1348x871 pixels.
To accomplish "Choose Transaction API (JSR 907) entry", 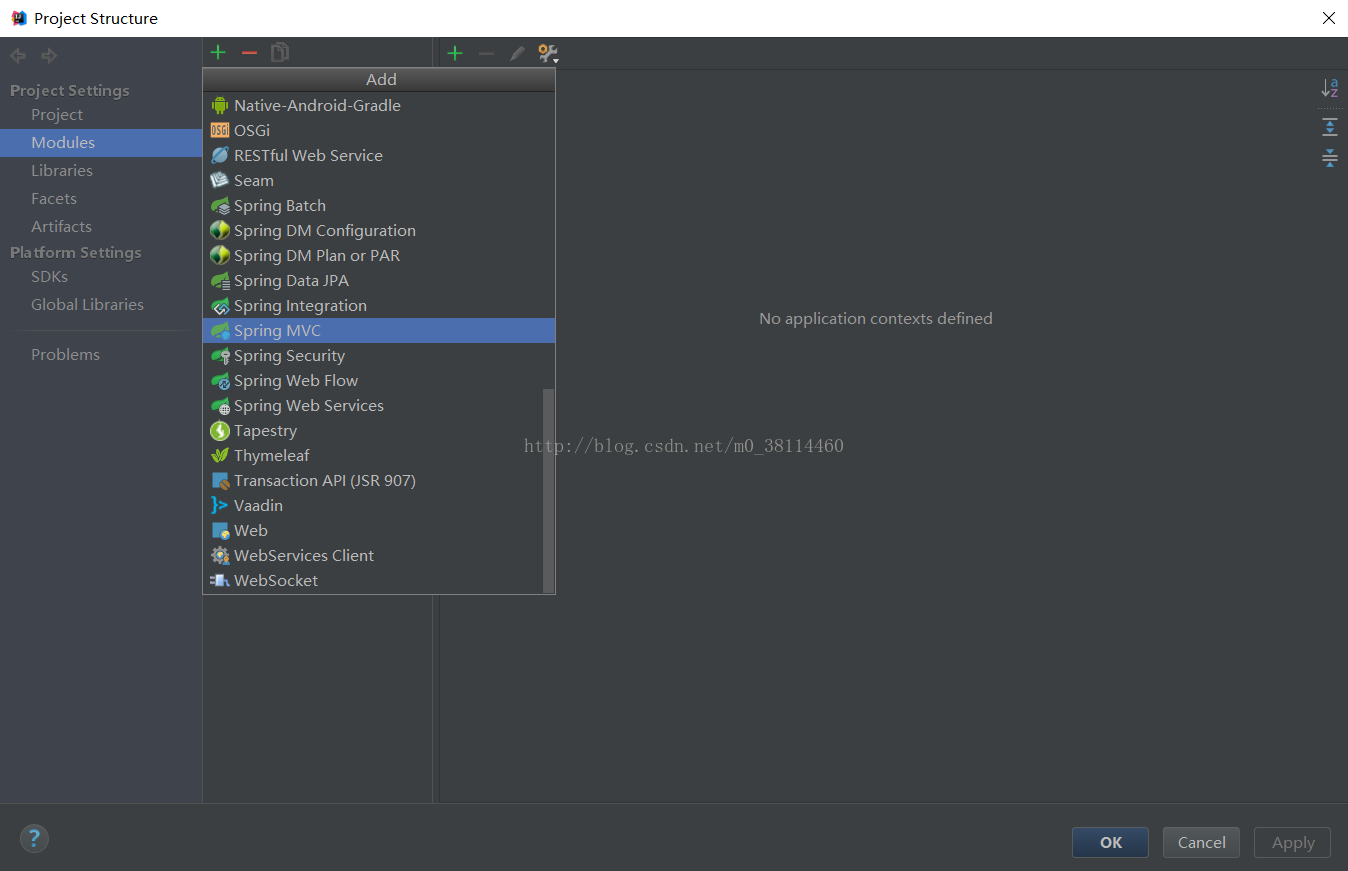I will [374, 480].
